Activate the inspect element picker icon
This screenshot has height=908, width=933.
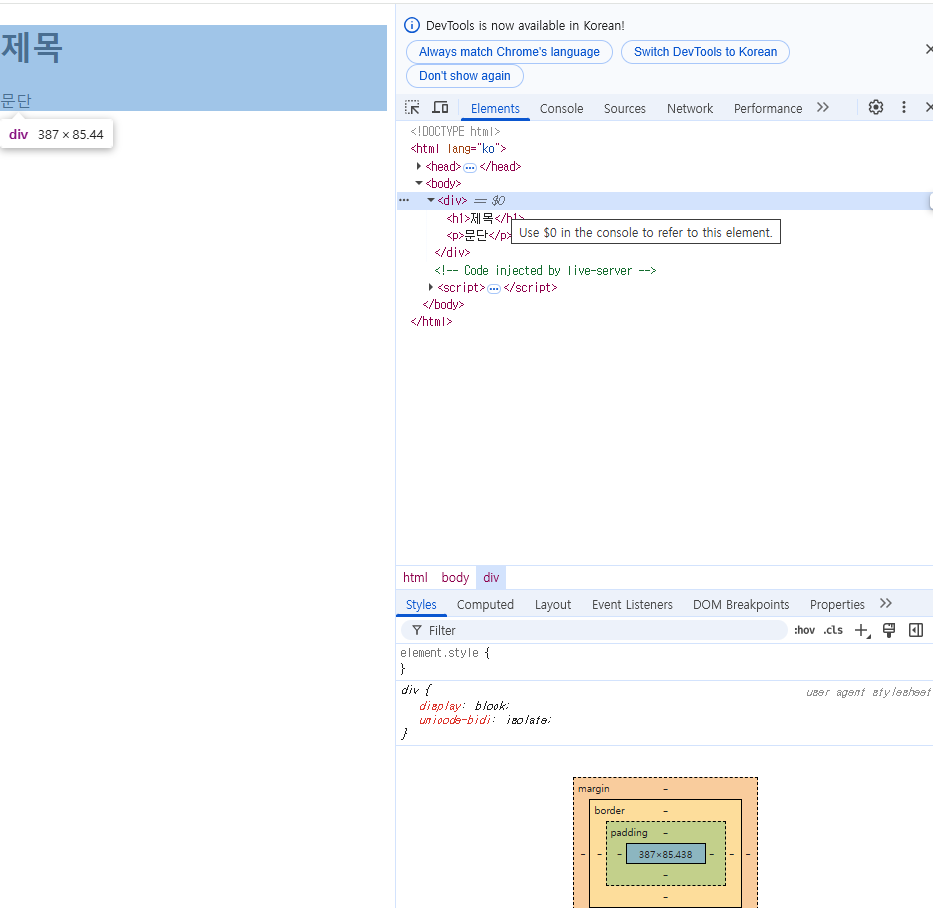(412, 108)
